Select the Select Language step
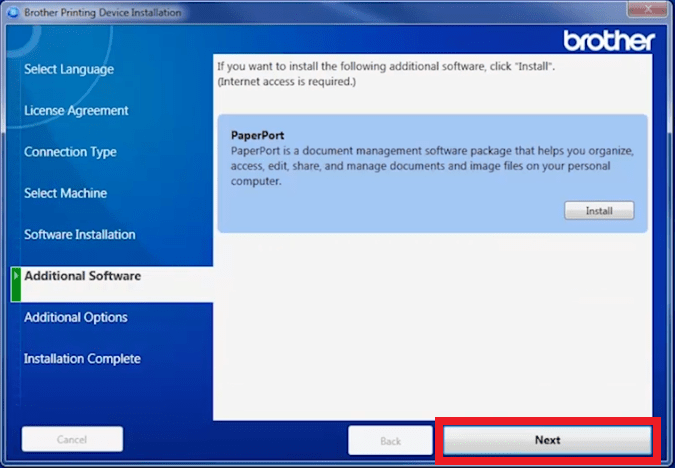The image size is (675, 468). point(69,69)
